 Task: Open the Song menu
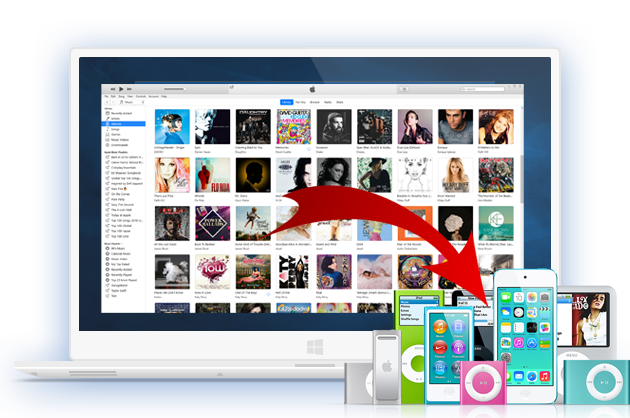[121, 96]
